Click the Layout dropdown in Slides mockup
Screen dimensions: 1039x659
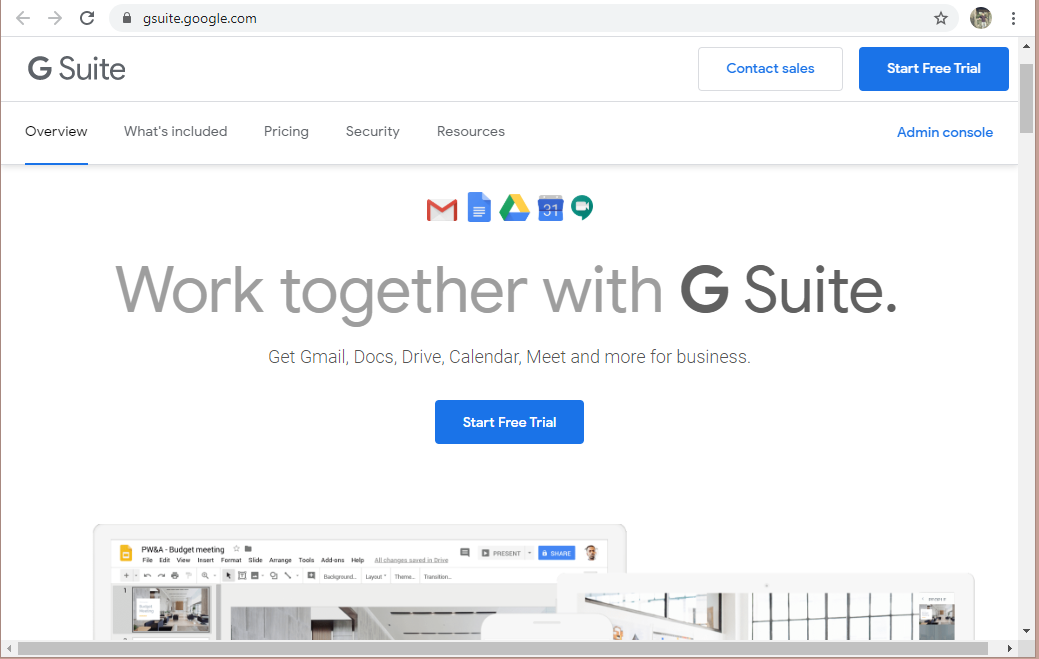pos(376,576)
